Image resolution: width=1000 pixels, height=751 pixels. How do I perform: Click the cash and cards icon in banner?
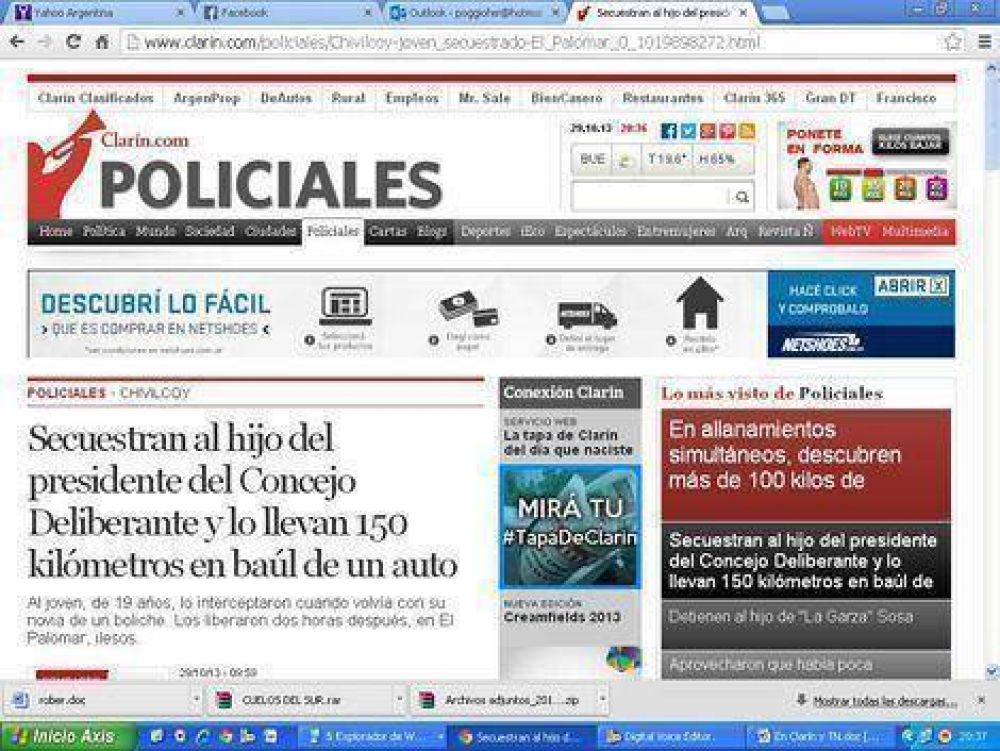coord(468,310)
